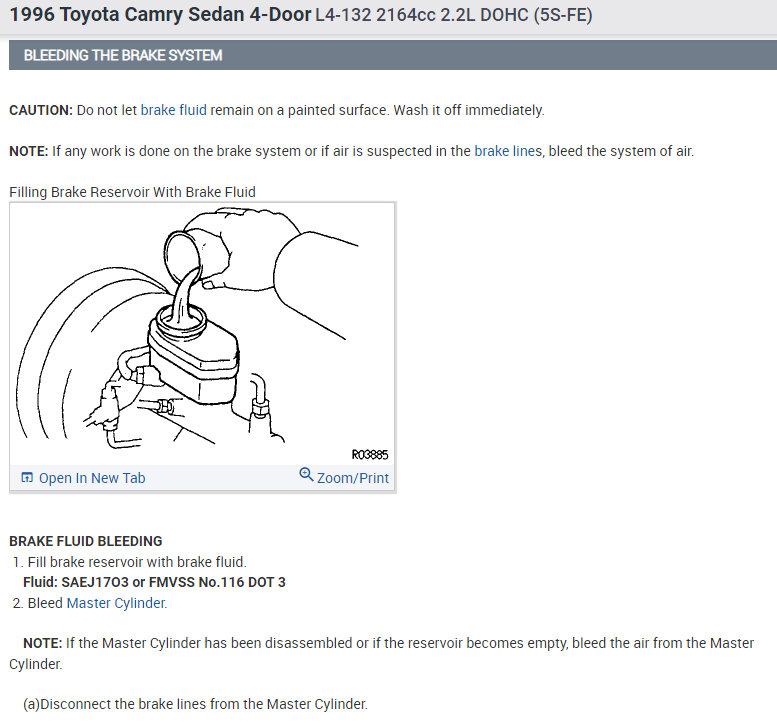
Task: Click the CAUTION label text
Action: click(41, 110)
